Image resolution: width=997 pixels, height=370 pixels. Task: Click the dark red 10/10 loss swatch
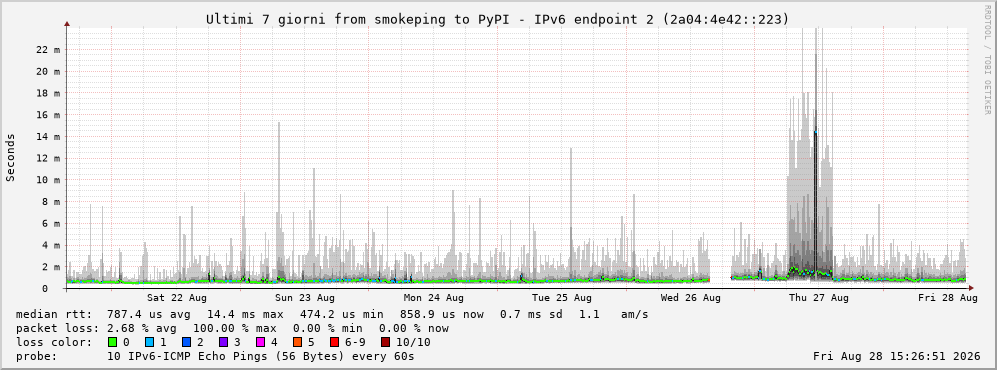pyautogui.click(x=386, y=343)
